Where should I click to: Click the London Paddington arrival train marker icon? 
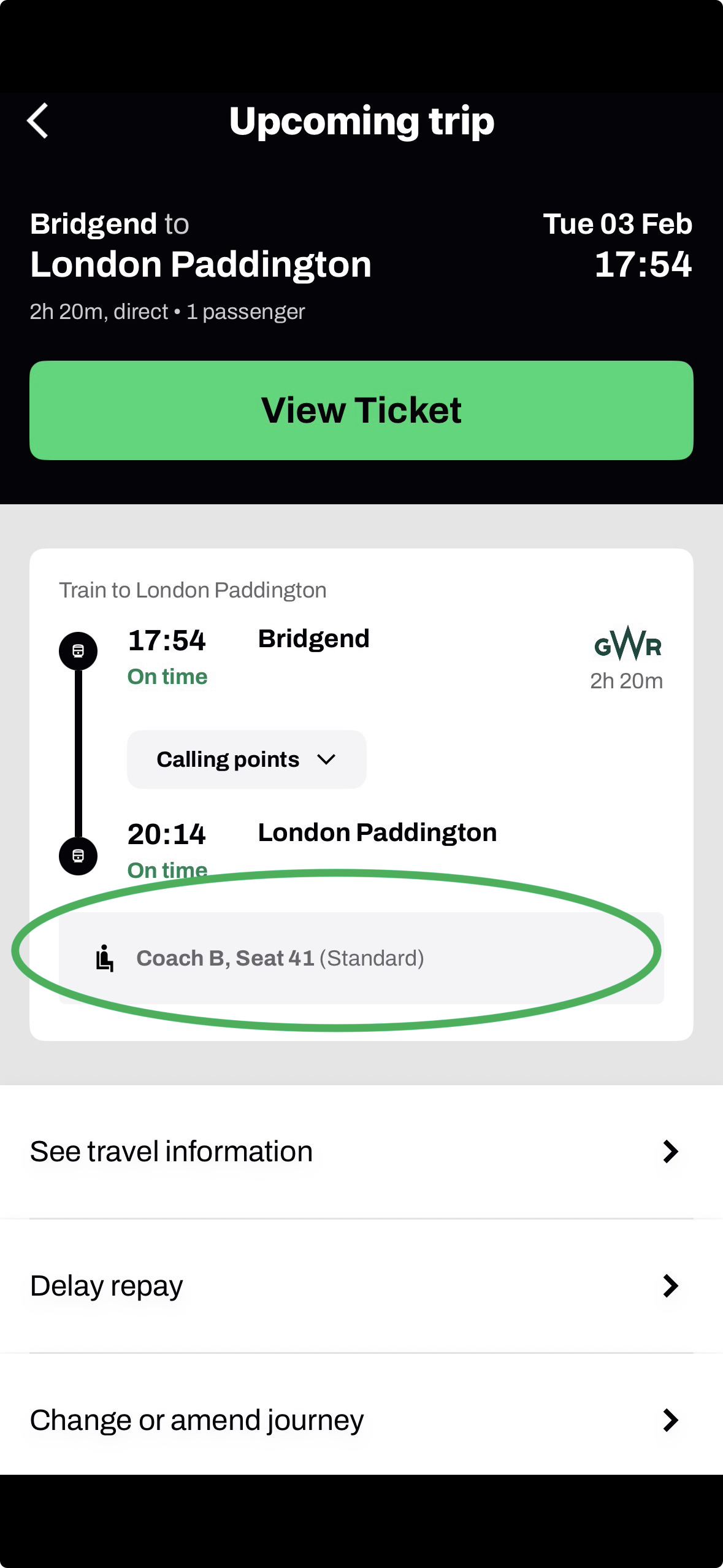(x=78, y=856)
